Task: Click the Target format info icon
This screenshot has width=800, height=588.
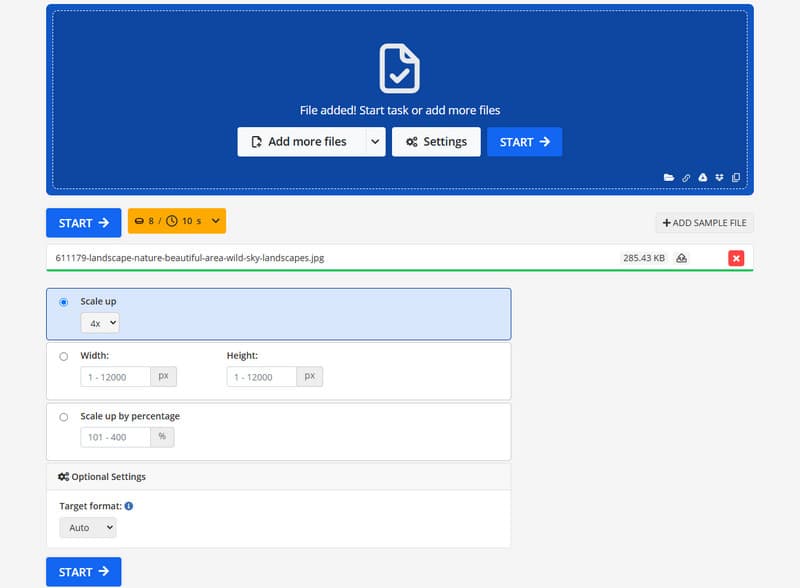Action: [129, 506]
